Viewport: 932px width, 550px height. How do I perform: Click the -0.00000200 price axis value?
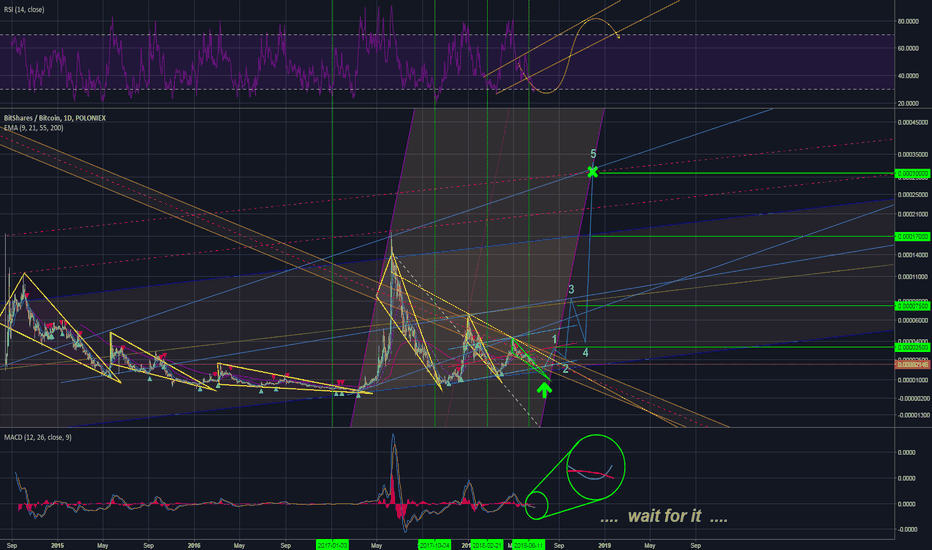[912, 398]
